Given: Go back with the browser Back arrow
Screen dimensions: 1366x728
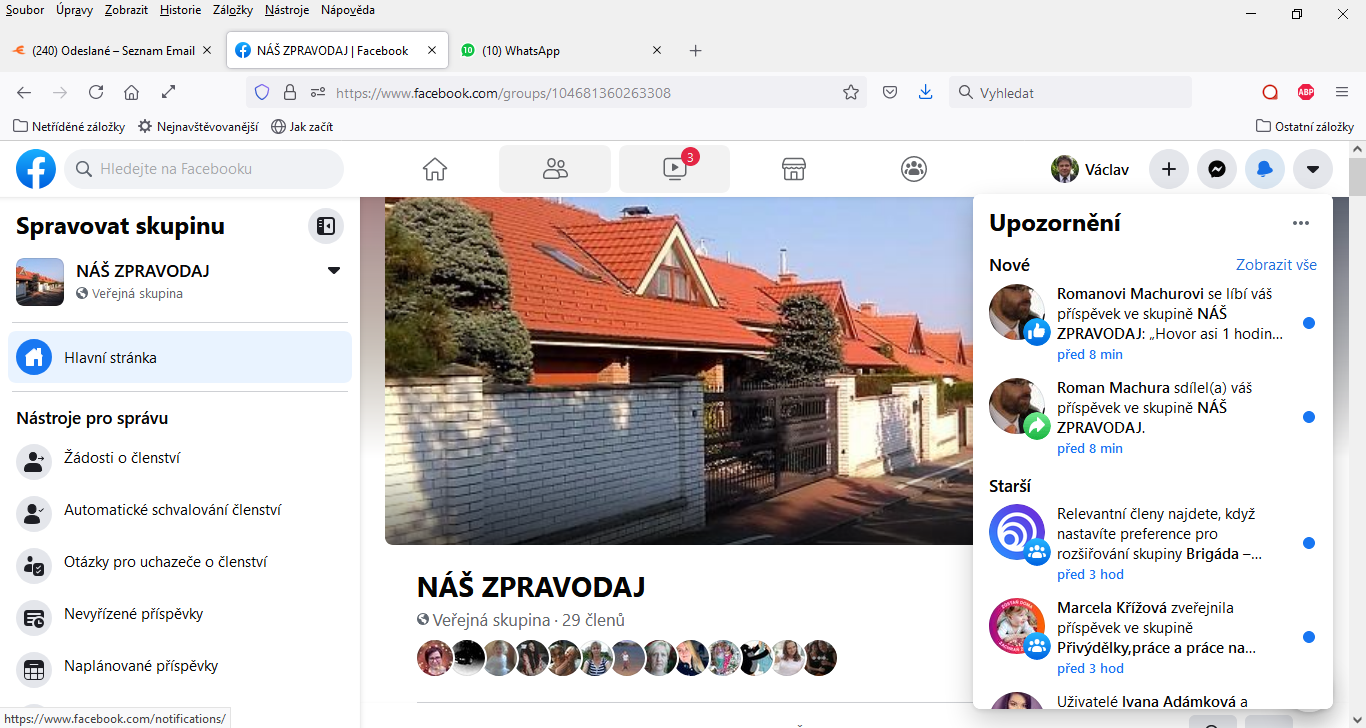Looking at the screenshot, I should coord(24,92).
